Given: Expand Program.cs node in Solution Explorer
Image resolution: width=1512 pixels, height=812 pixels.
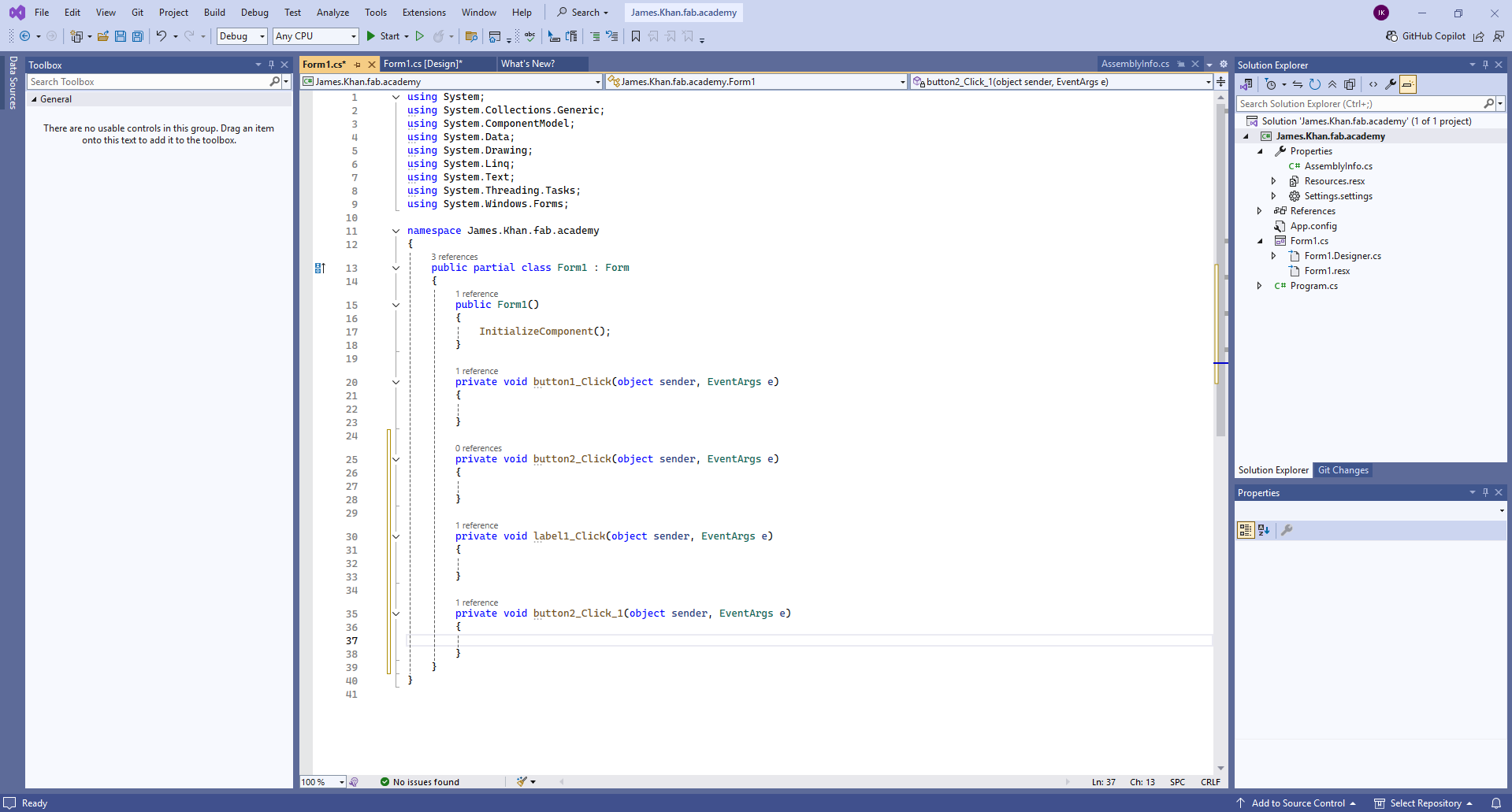Looking at the screenshot, I should (1259, 286).
